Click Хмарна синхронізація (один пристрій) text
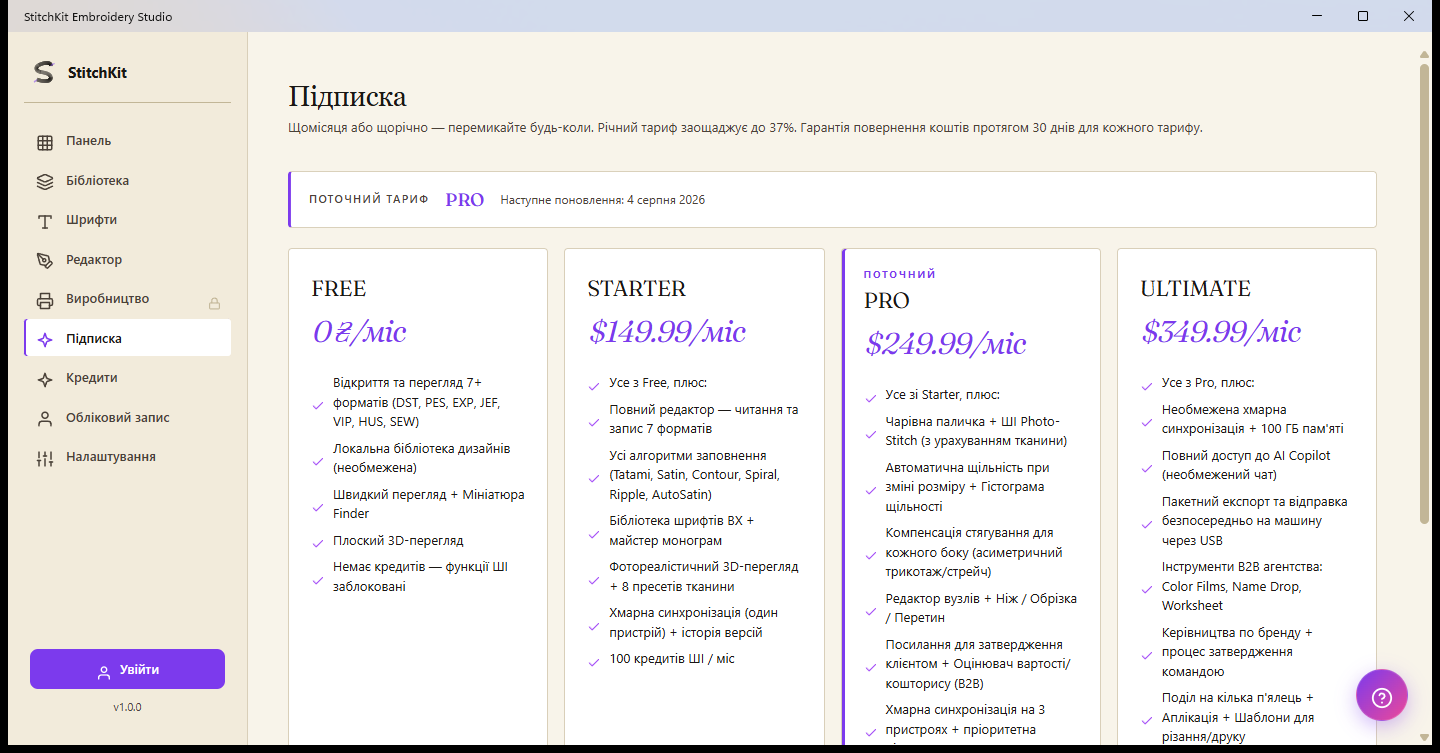 pyautogui.click(x=693, y=623)
